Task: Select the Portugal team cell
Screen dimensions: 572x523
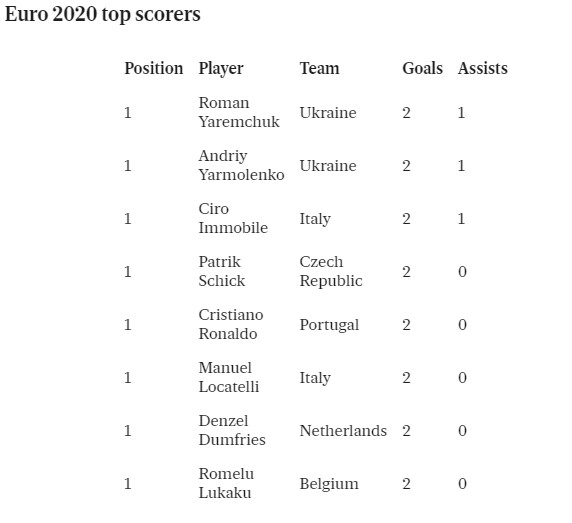Action: pyautogui.click(x=329, y=325)
